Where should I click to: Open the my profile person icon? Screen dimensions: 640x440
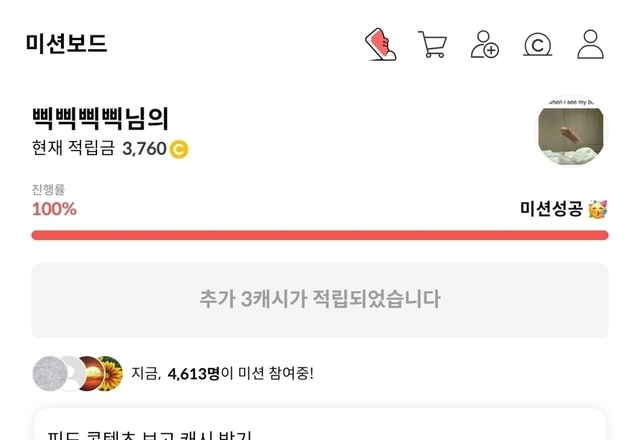591,45
